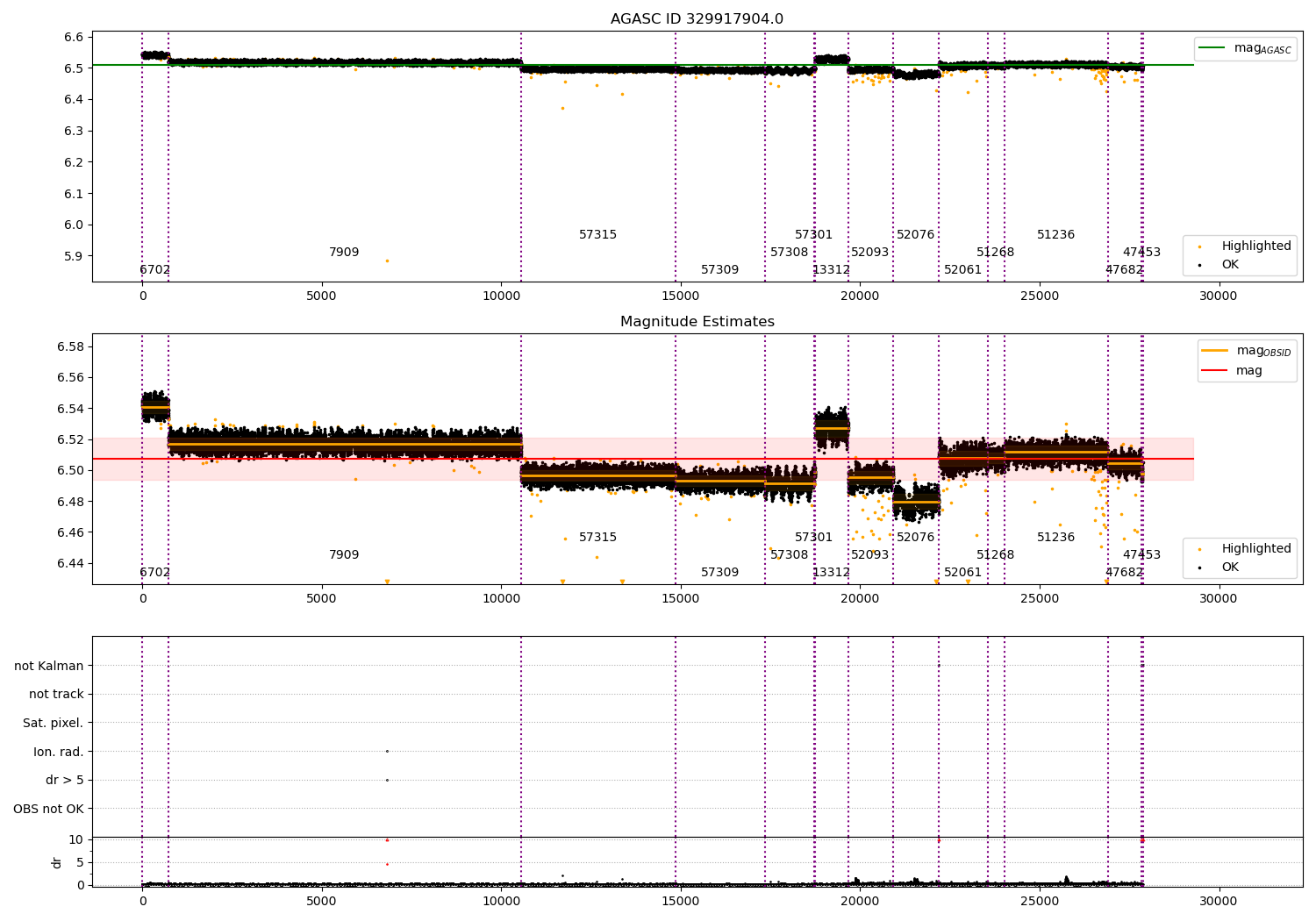The image size is (1316, 921).
Task: Click obsid label 6702 in the top plot
Action: (155, 270)
